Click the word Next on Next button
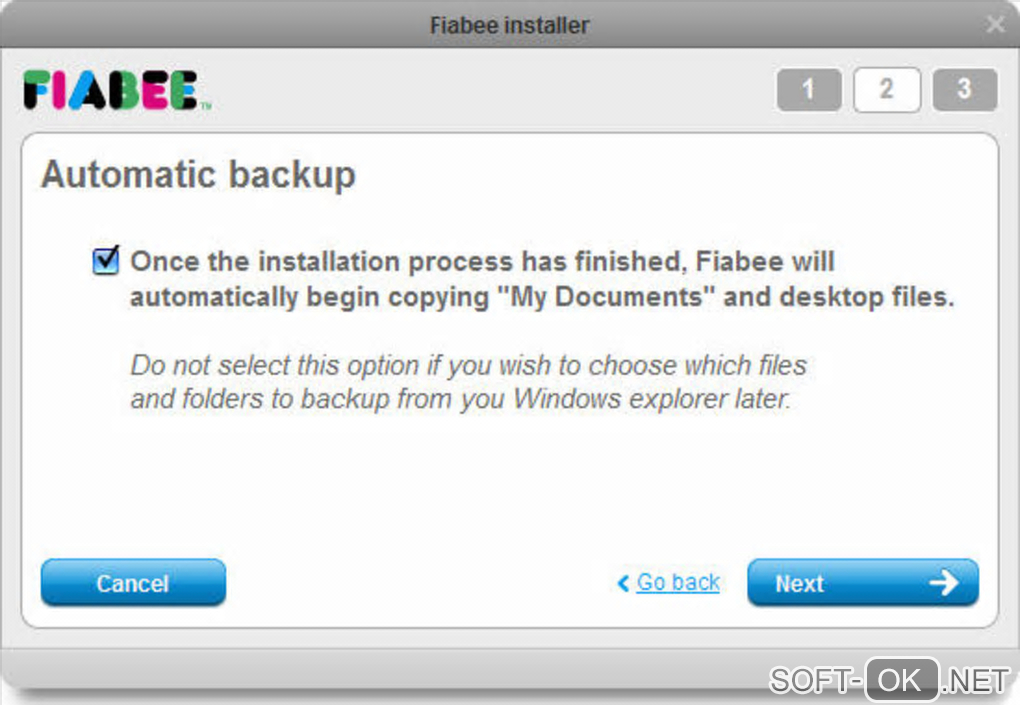 799,584
